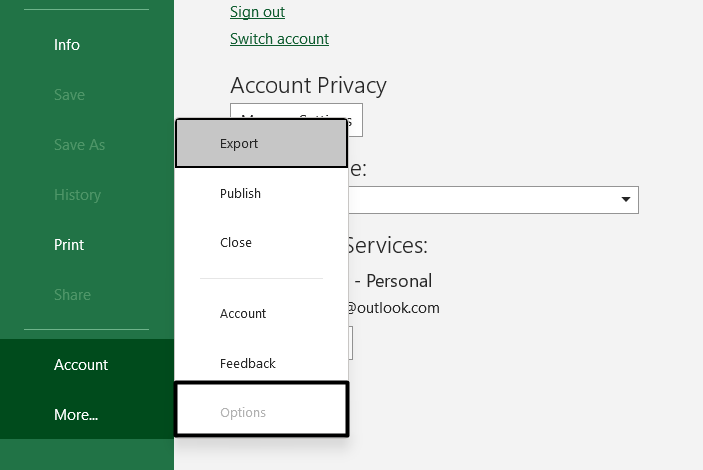703x470 pixels.
Task: Expand the More... sidebar item
Action: 76,415
